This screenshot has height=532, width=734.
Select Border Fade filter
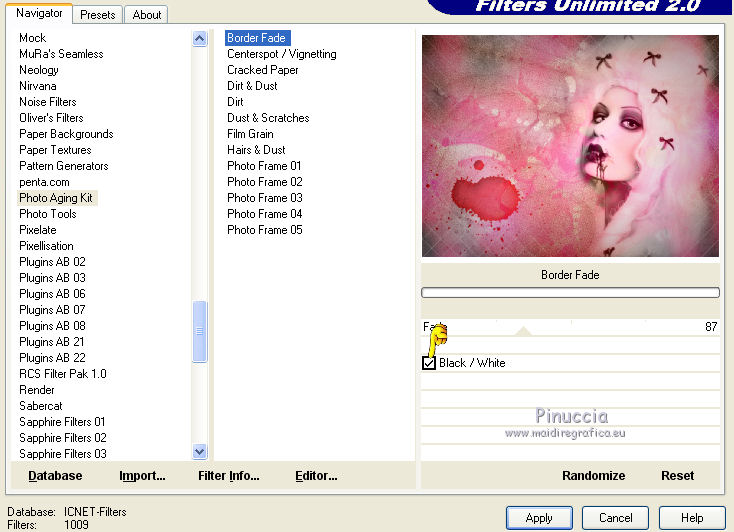257,38
